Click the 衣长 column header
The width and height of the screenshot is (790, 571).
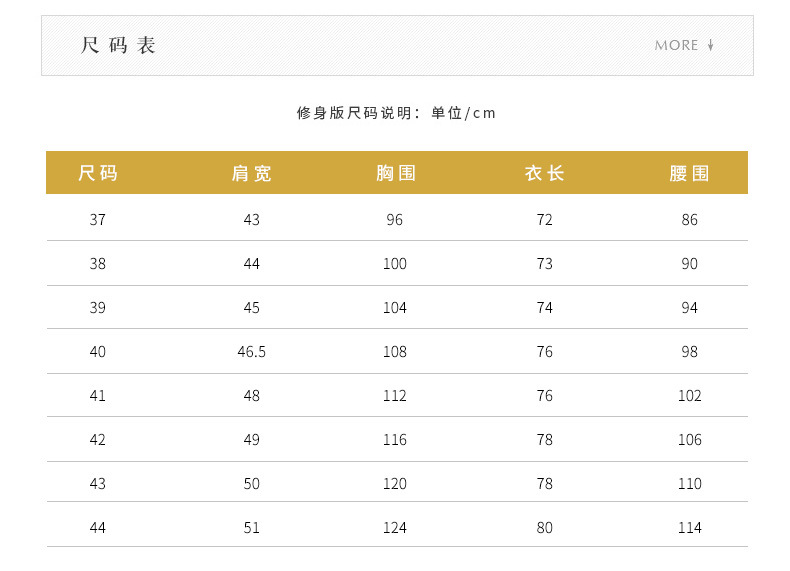tap(544, 173)
